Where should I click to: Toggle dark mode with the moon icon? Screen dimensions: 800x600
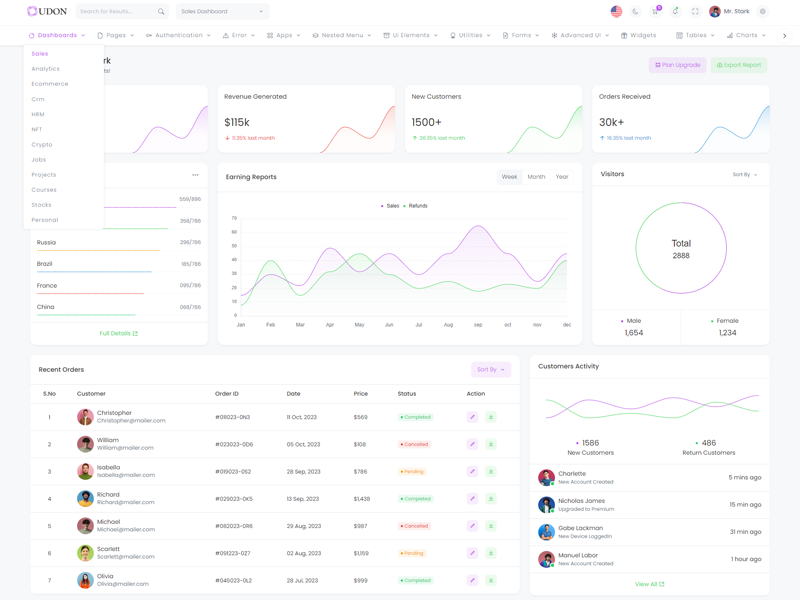coord(635,12)
